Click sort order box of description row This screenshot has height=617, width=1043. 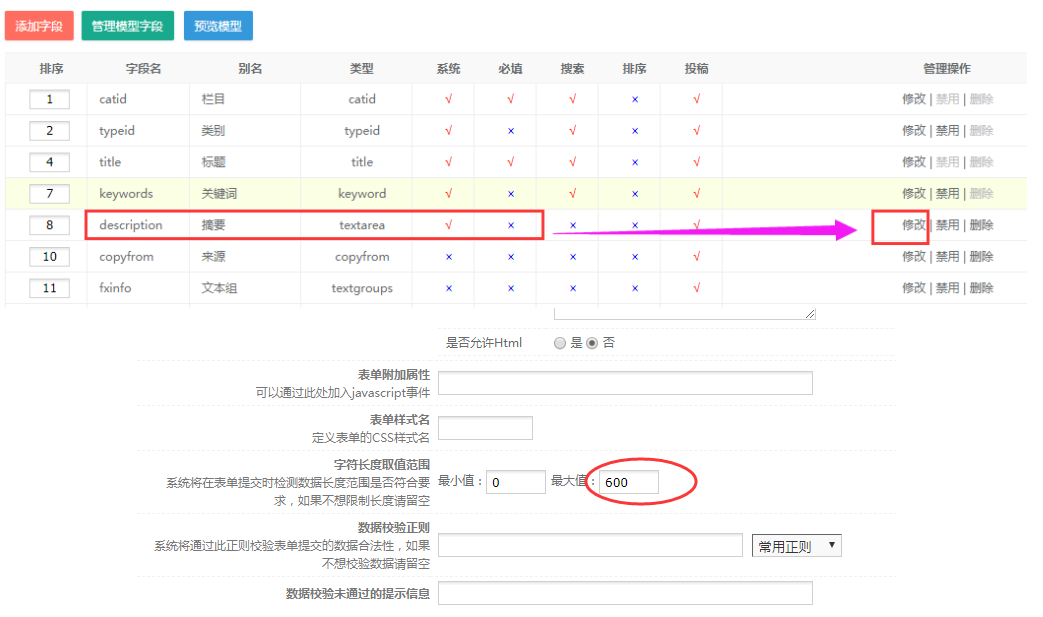(x=49, y=225)
